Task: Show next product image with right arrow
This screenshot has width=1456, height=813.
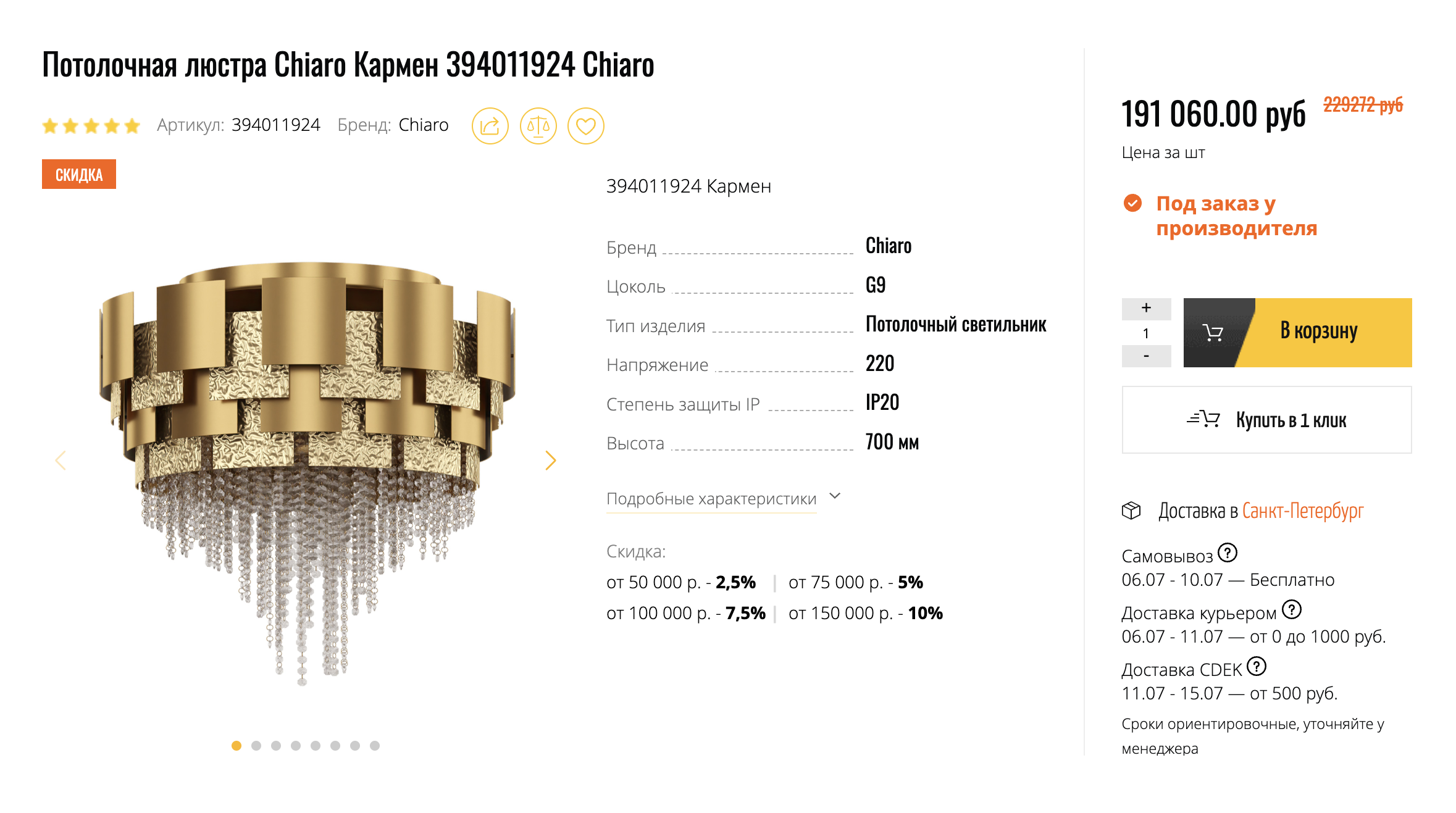Action: (x=551, y=460)
